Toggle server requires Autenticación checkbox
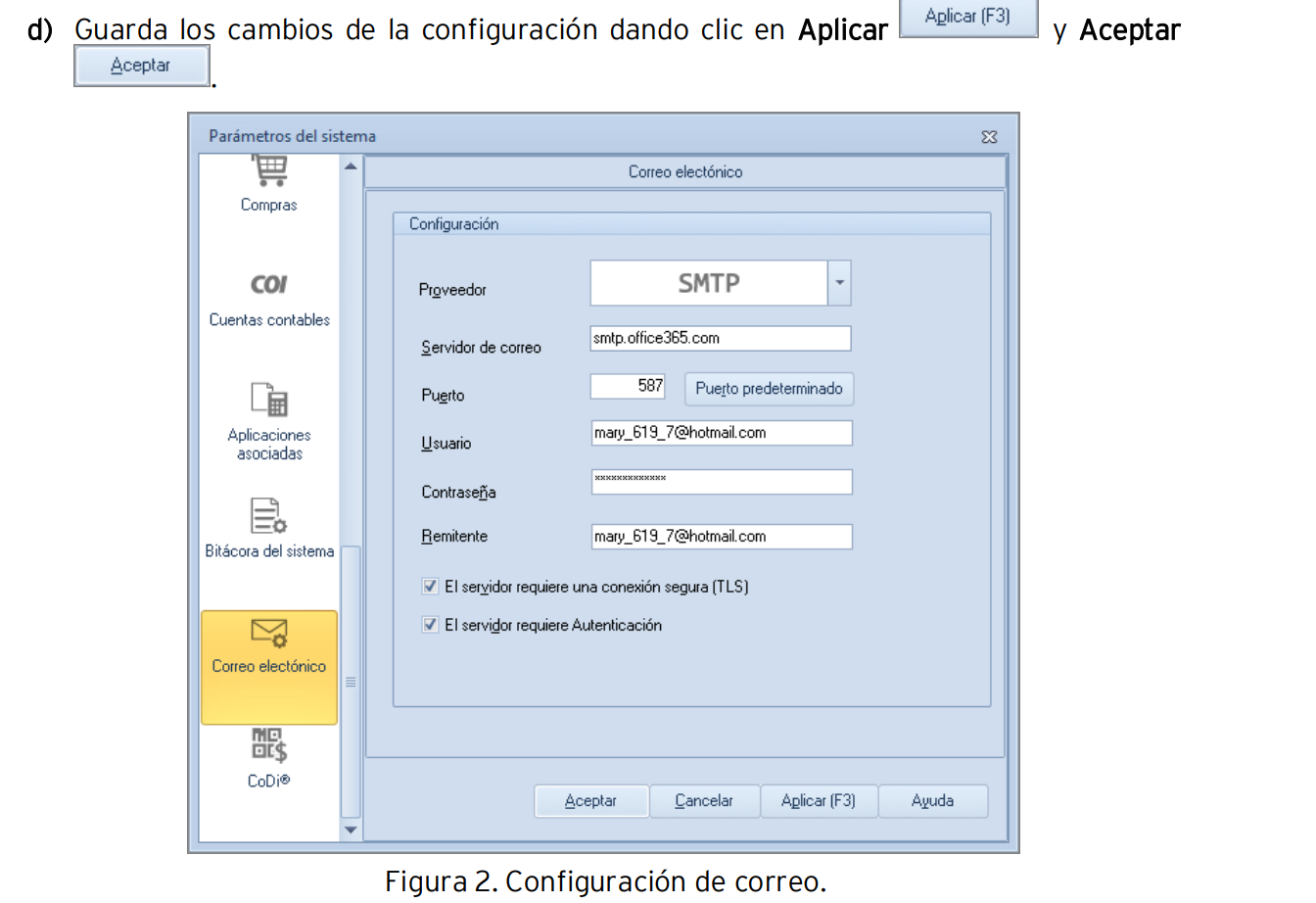The width and height of the screenshot is (1316, 903). point(430,625)
